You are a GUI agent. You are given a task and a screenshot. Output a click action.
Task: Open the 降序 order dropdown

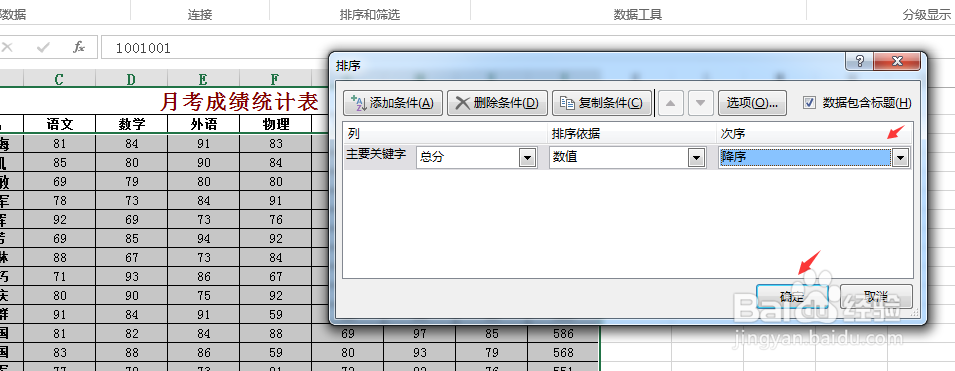pos(900,158)
